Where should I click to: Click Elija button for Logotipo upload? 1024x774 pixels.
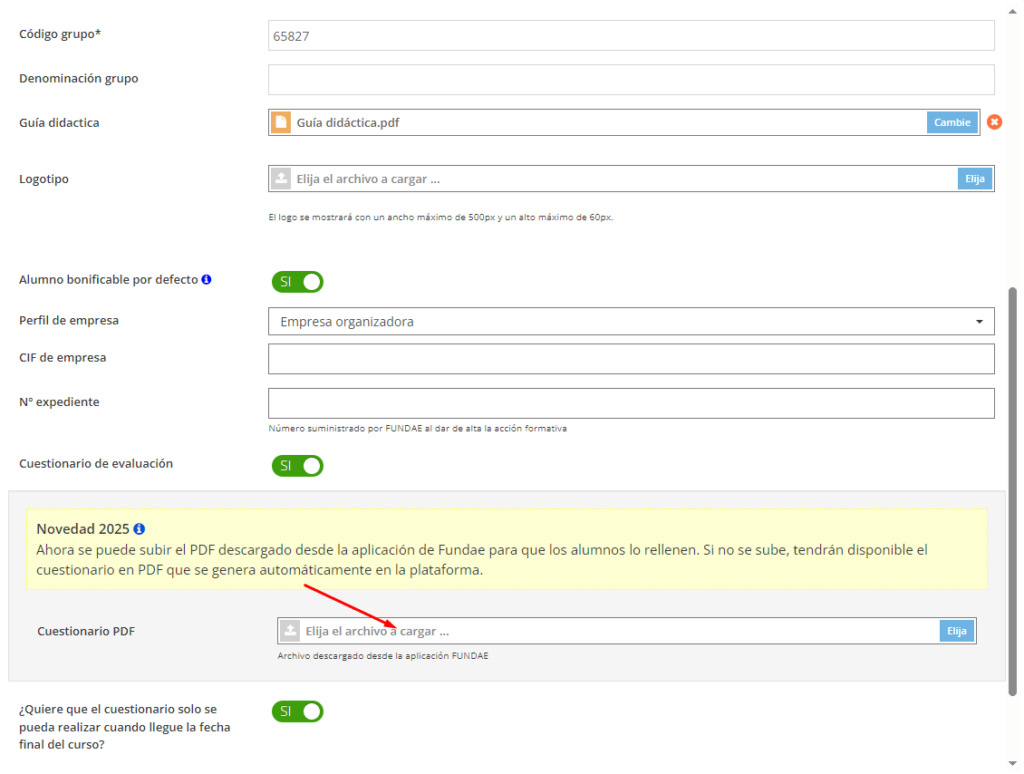click(974, 179)
